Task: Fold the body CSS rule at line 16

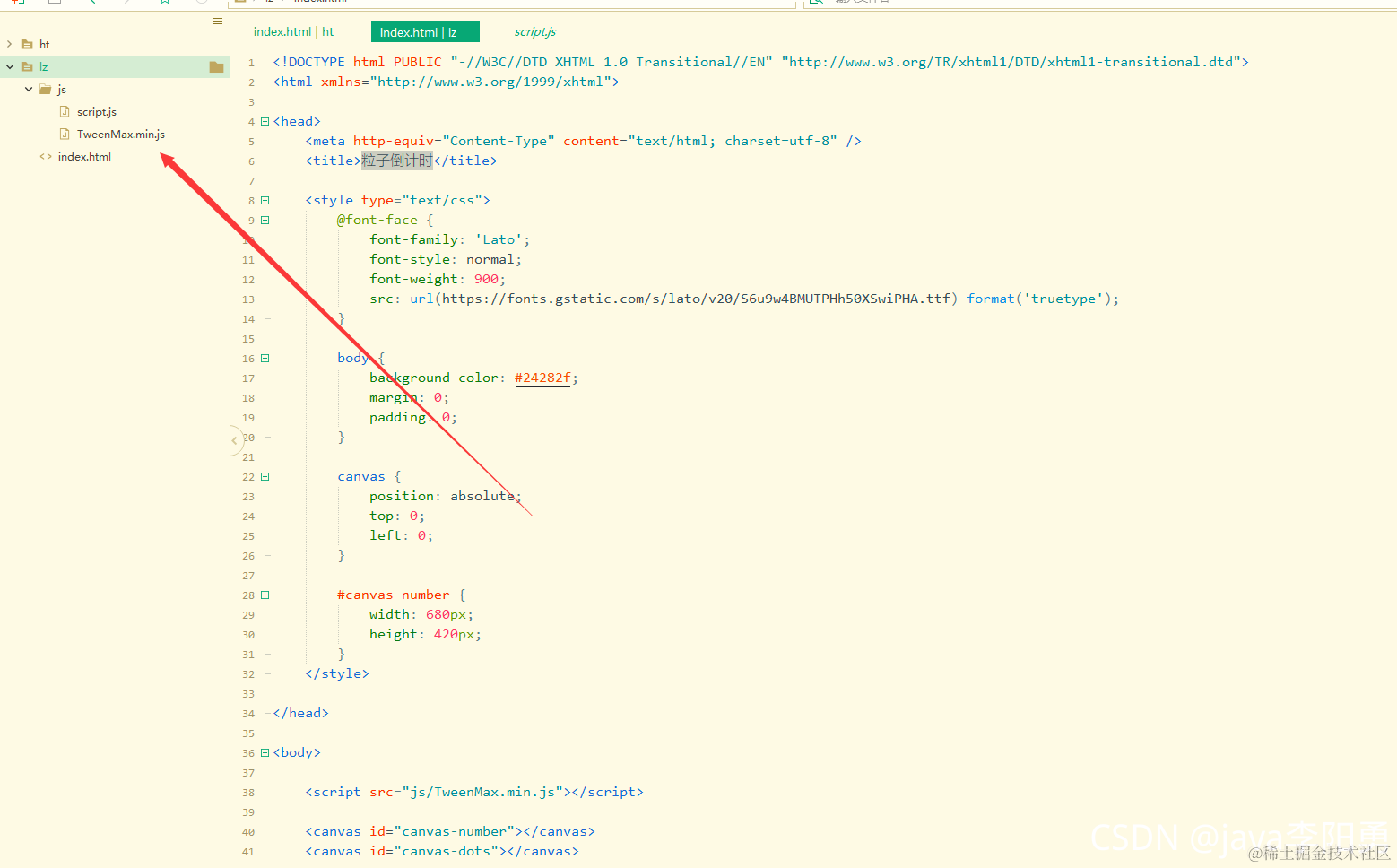Action: [265, 358]
